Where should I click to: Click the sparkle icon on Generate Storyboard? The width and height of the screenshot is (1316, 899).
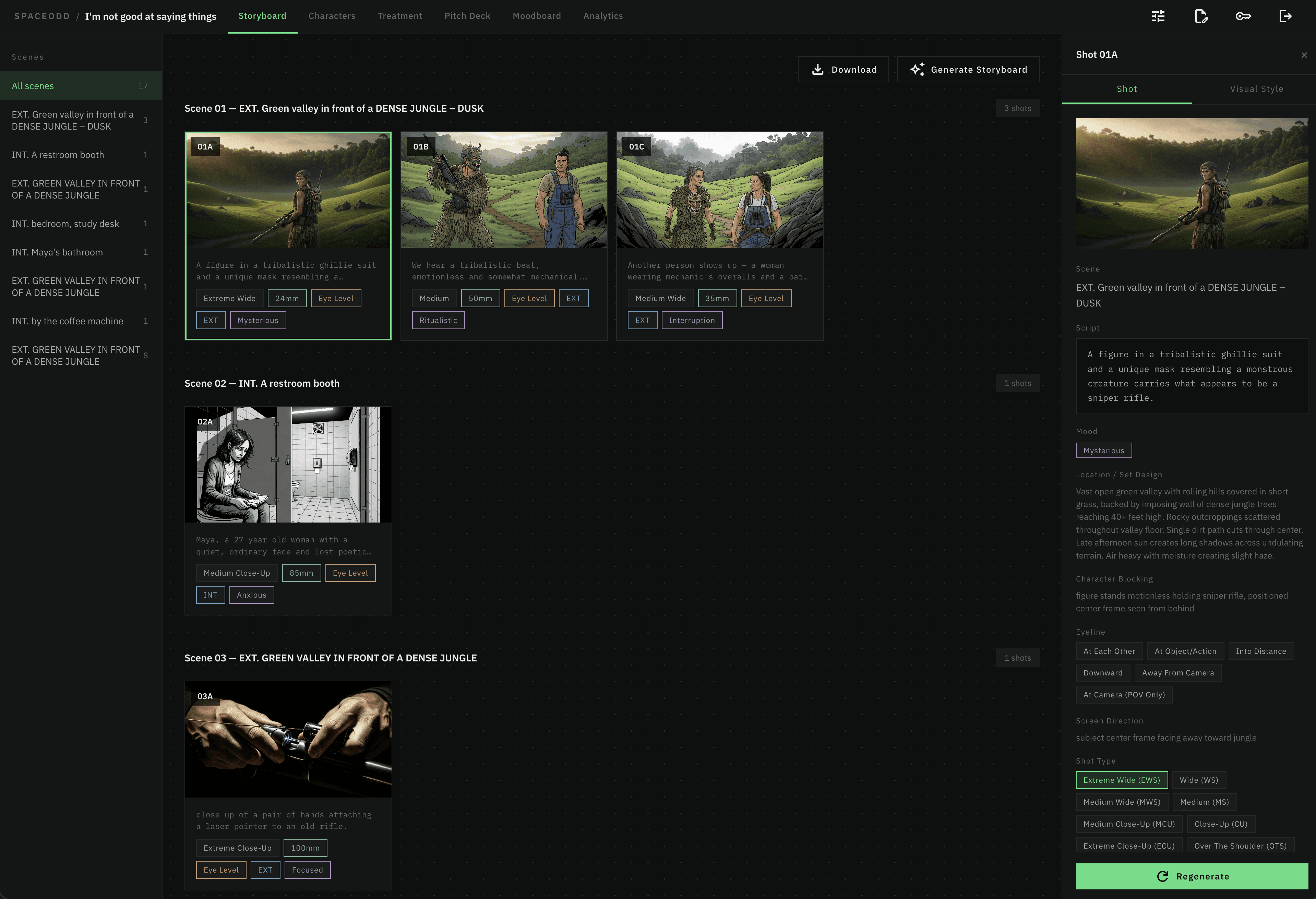click(917, 70)
